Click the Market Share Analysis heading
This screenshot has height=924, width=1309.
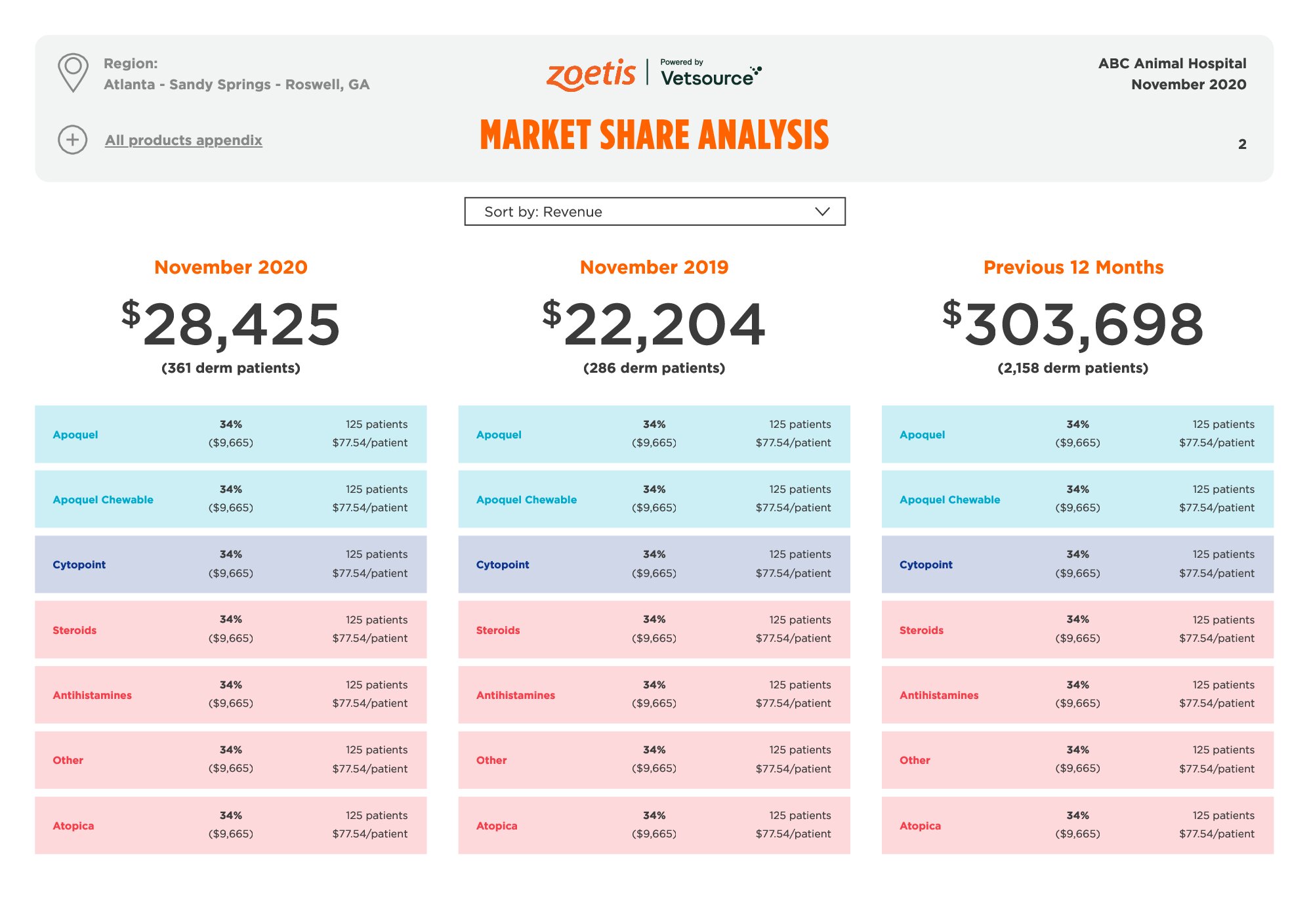click(654, 135)
